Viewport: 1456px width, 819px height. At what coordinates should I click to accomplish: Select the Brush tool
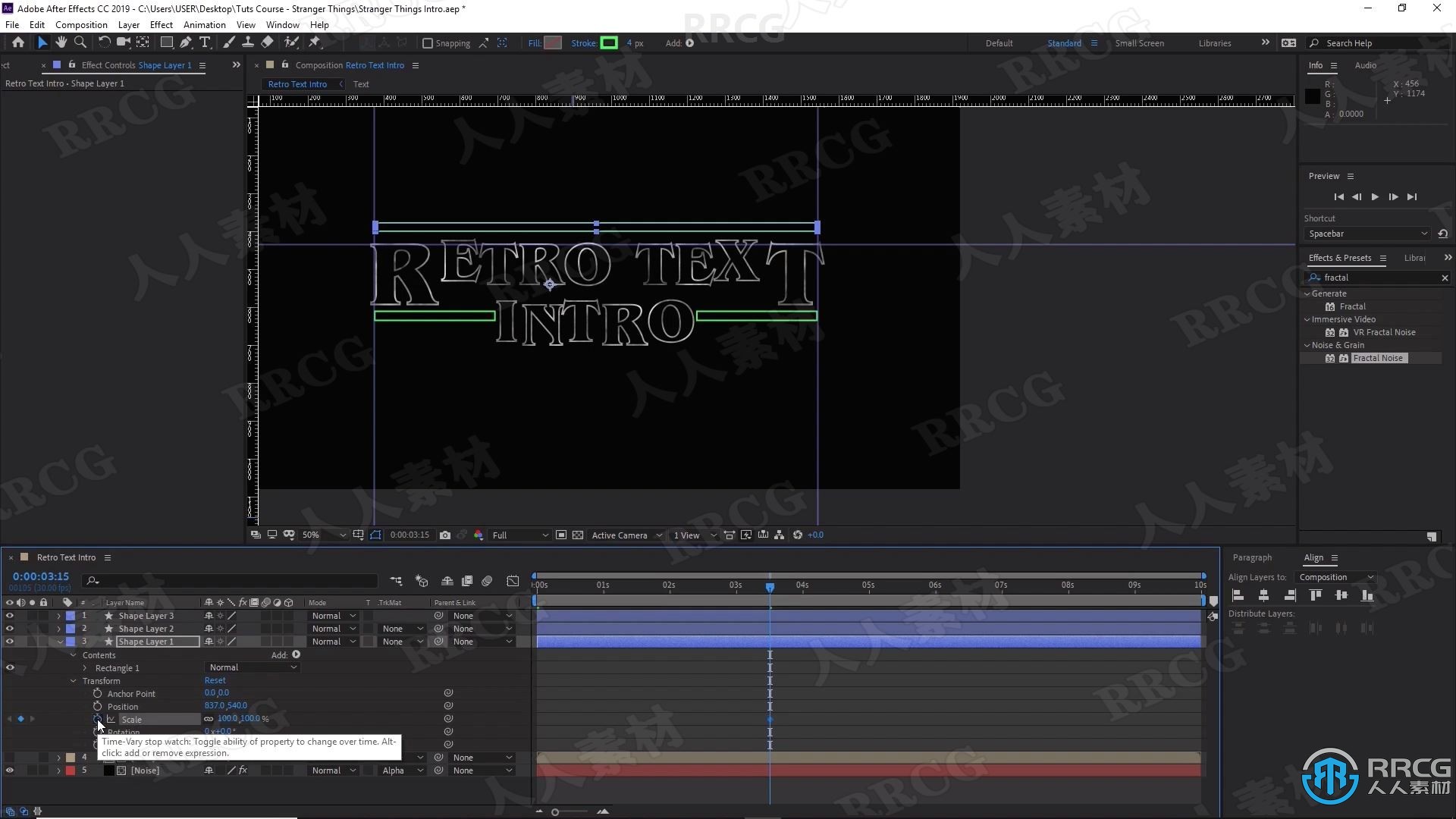coord(229,42)
